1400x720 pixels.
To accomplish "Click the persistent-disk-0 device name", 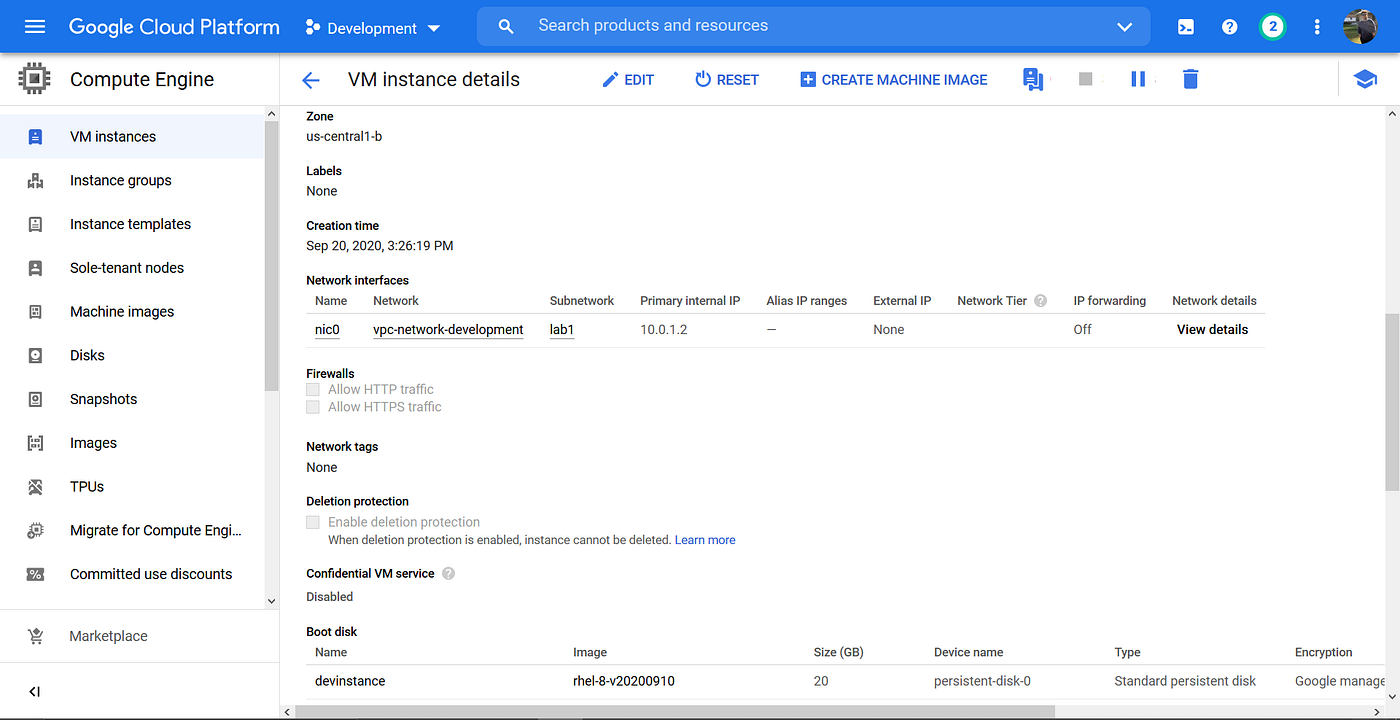I will 982,681.
